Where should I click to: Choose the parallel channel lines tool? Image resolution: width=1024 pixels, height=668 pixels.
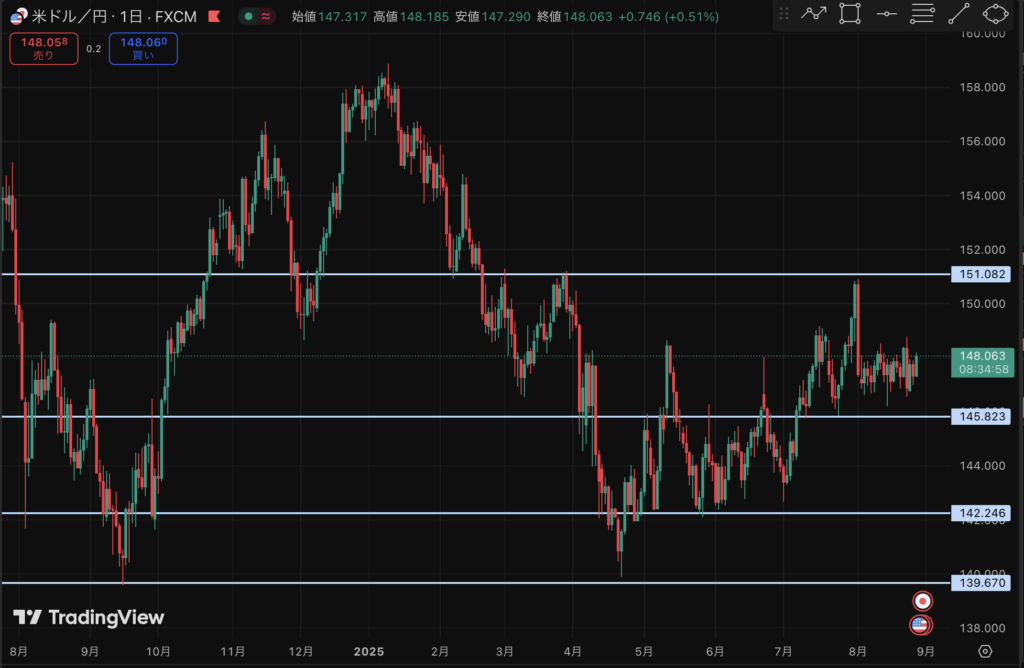pos(923,14)
